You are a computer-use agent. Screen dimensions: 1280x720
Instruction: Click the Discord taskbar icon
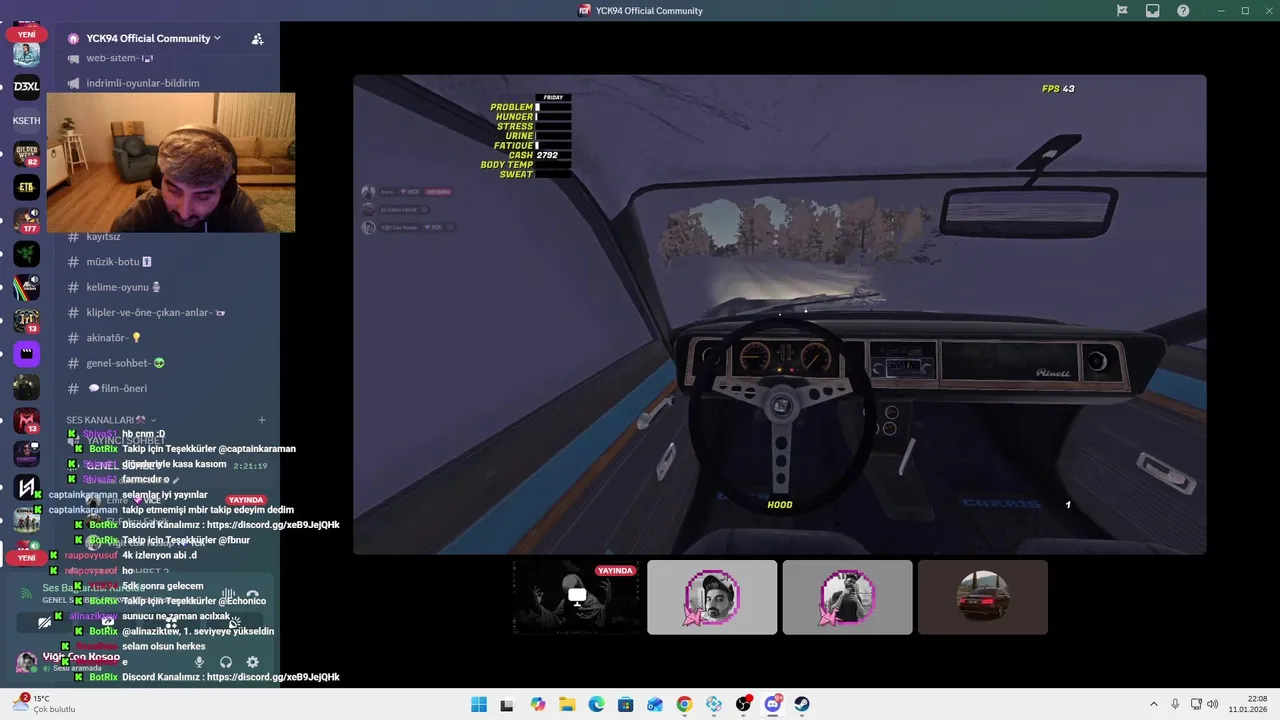(772, 704)
